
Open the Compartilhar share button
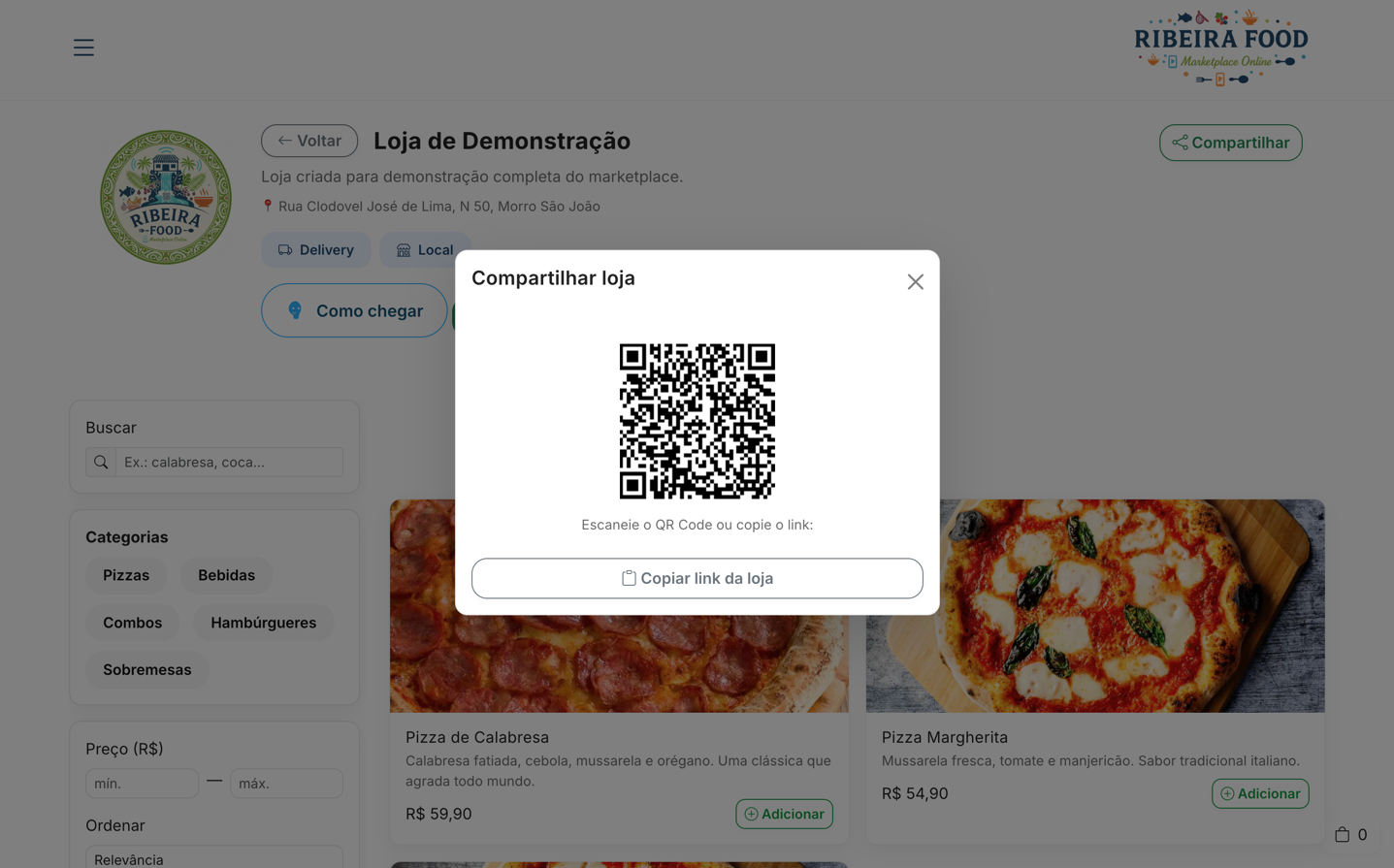click(1230, 143)
